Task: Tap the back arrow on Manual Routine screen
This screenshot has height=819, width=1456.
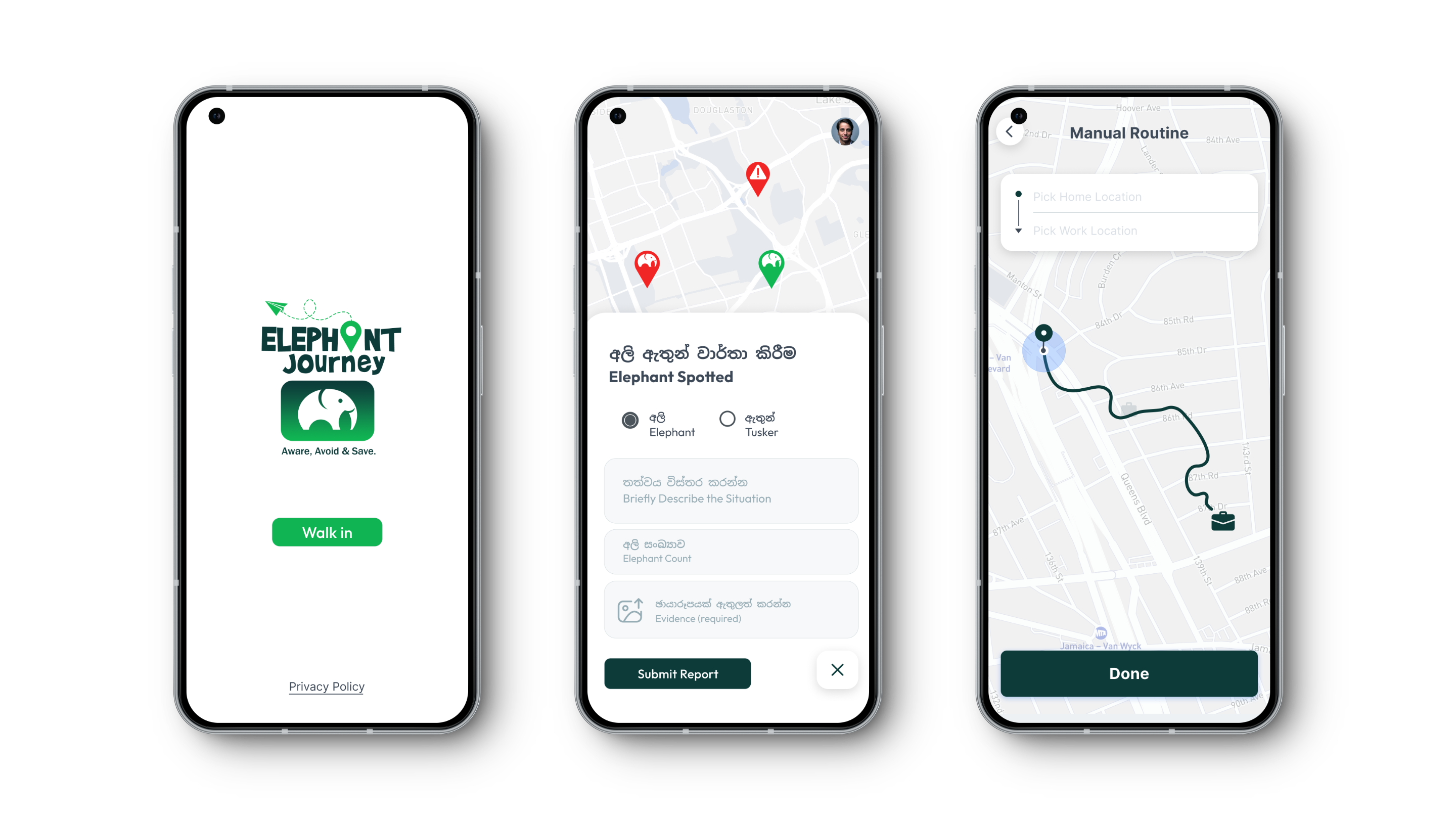Action: [1009, 131]
